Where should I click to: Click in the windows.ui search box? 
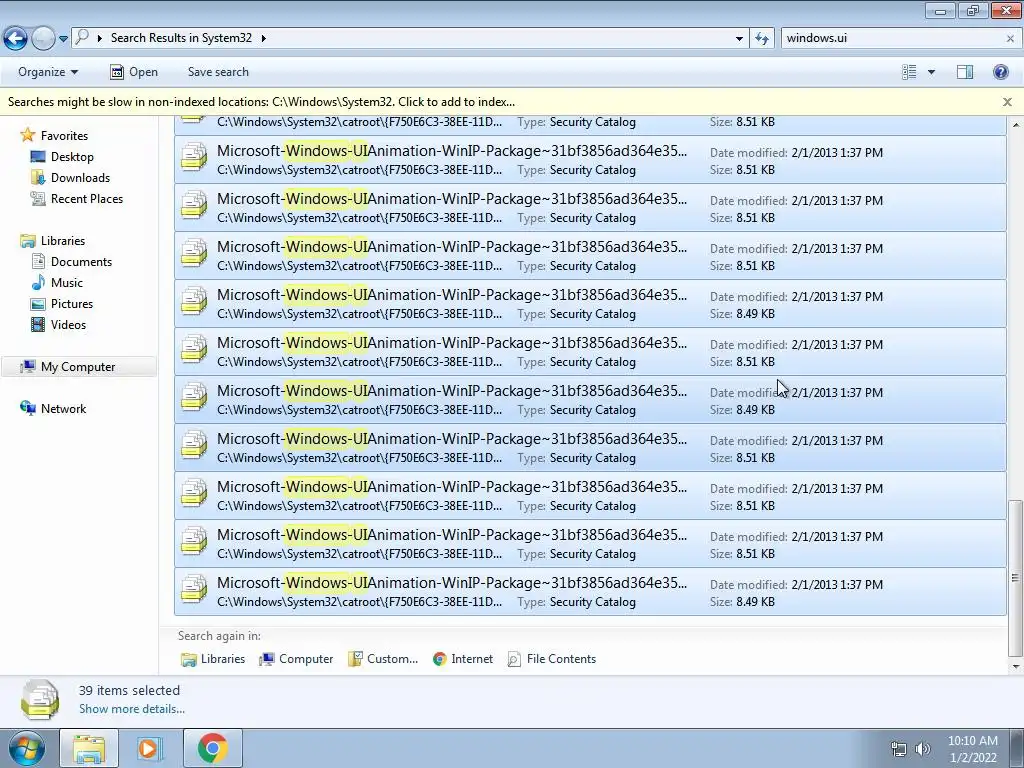coord(891,38)
